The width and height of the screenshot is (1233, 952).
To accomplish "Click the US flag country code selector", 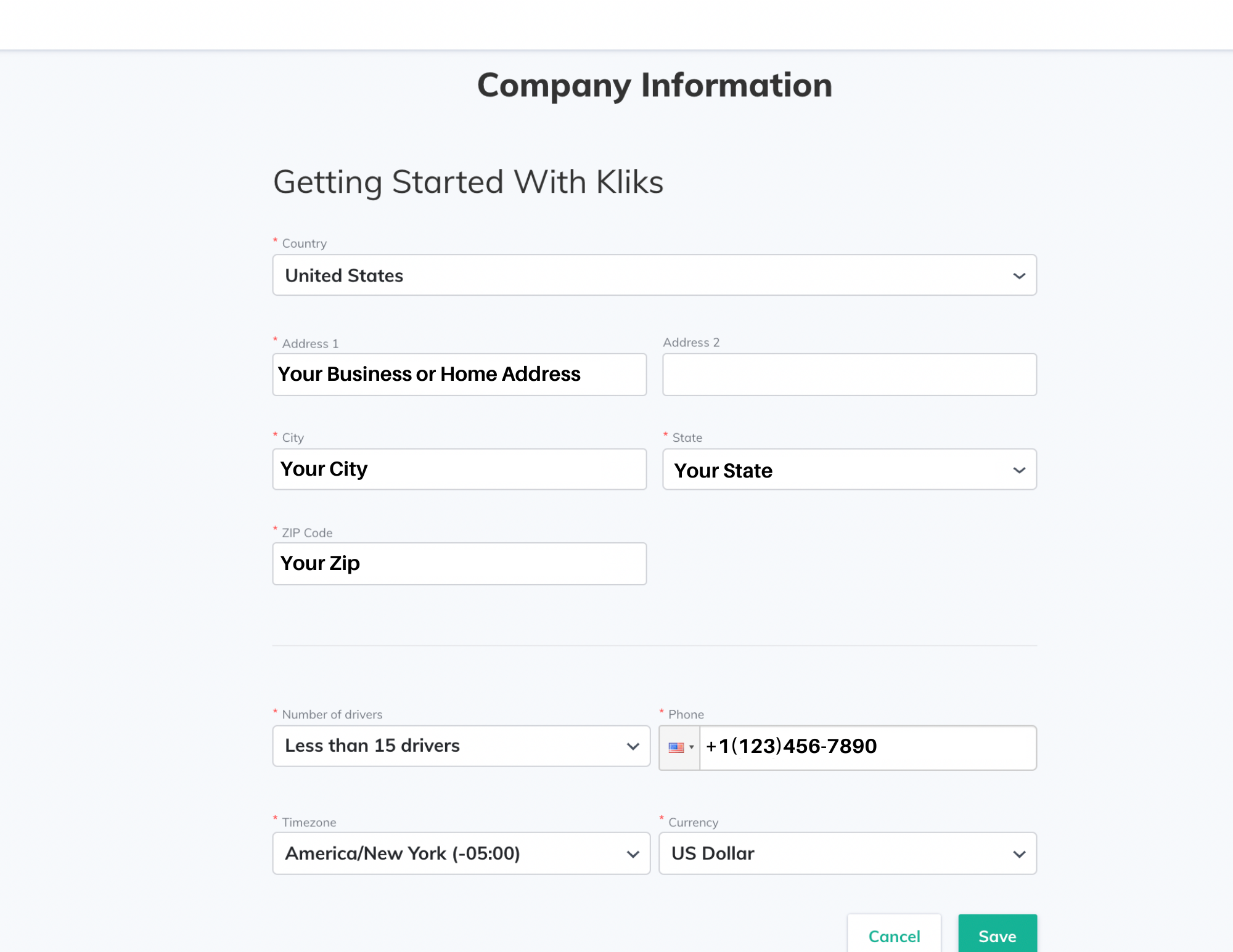I will coord(676,747).
